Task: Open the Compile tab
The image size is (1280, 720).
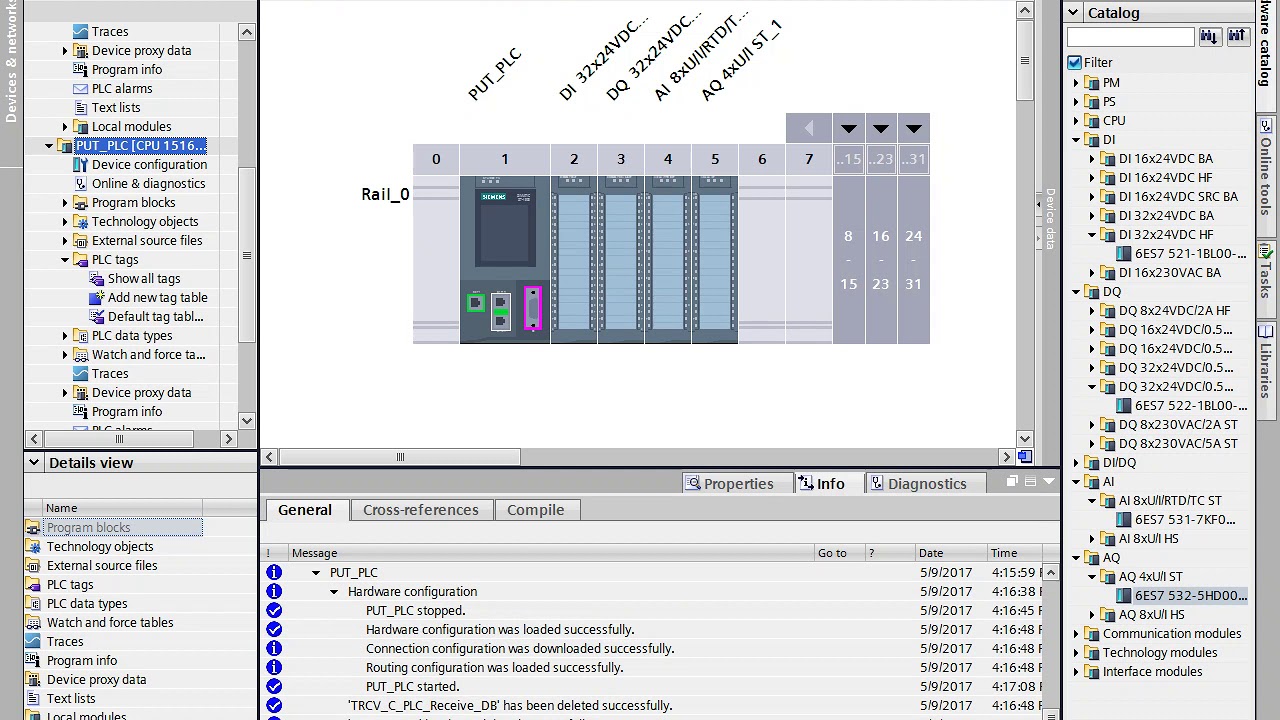Action: coord(536,509)
